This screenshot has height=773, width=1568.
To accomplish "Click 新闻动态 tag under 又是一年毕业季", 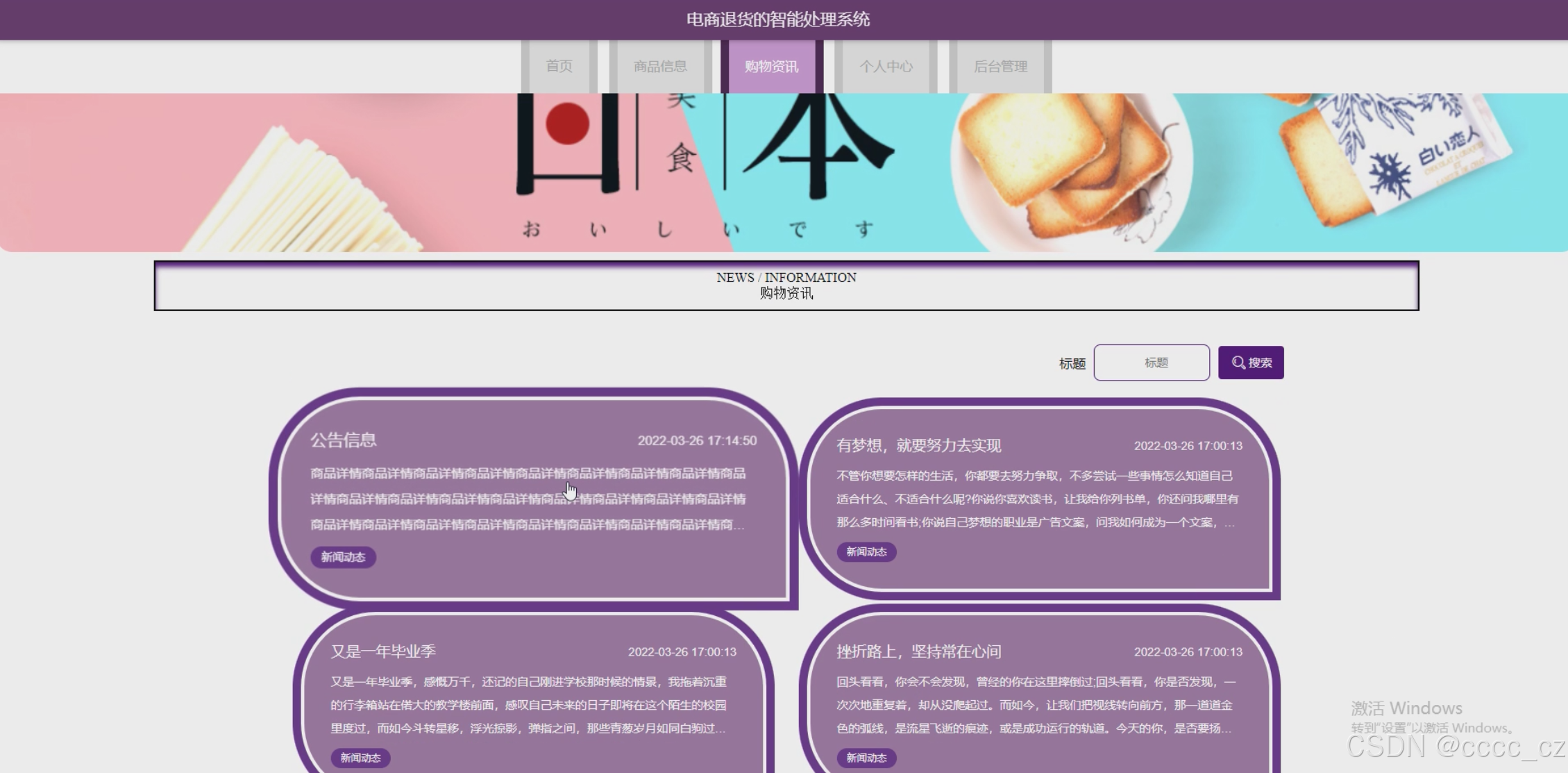I will (x=360, y=758).
